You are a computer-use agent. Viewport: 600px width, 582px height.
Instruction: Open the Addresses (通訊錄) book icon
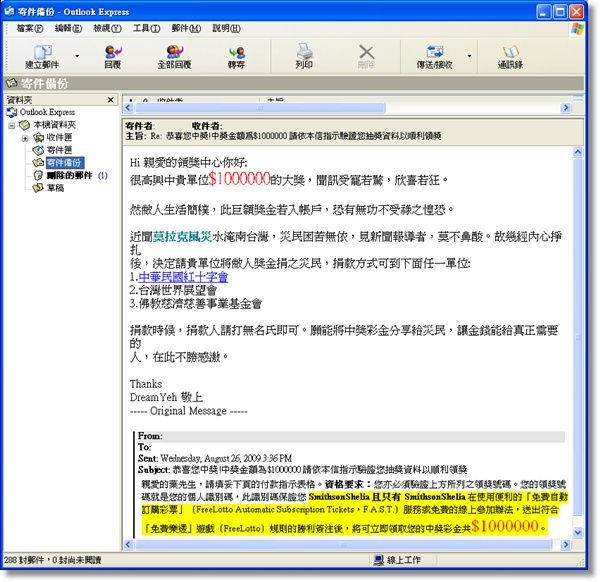tap(510, 52)
